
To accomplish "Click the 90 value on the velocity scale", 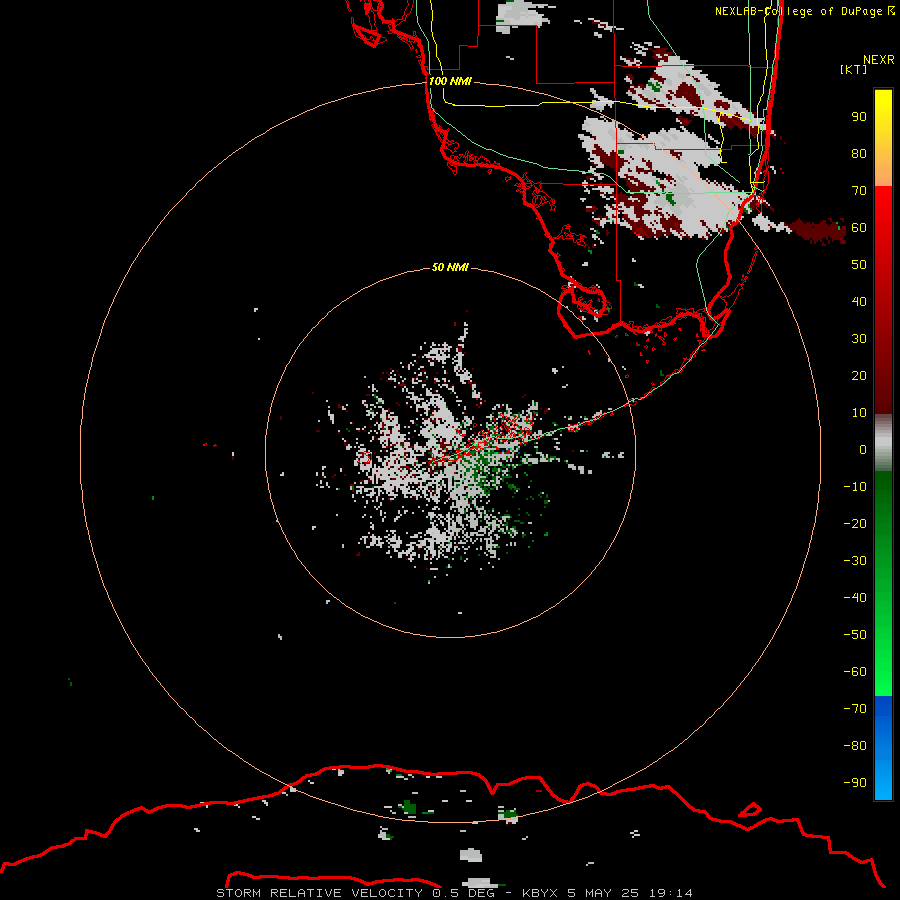I will click(x=859, y=117).
